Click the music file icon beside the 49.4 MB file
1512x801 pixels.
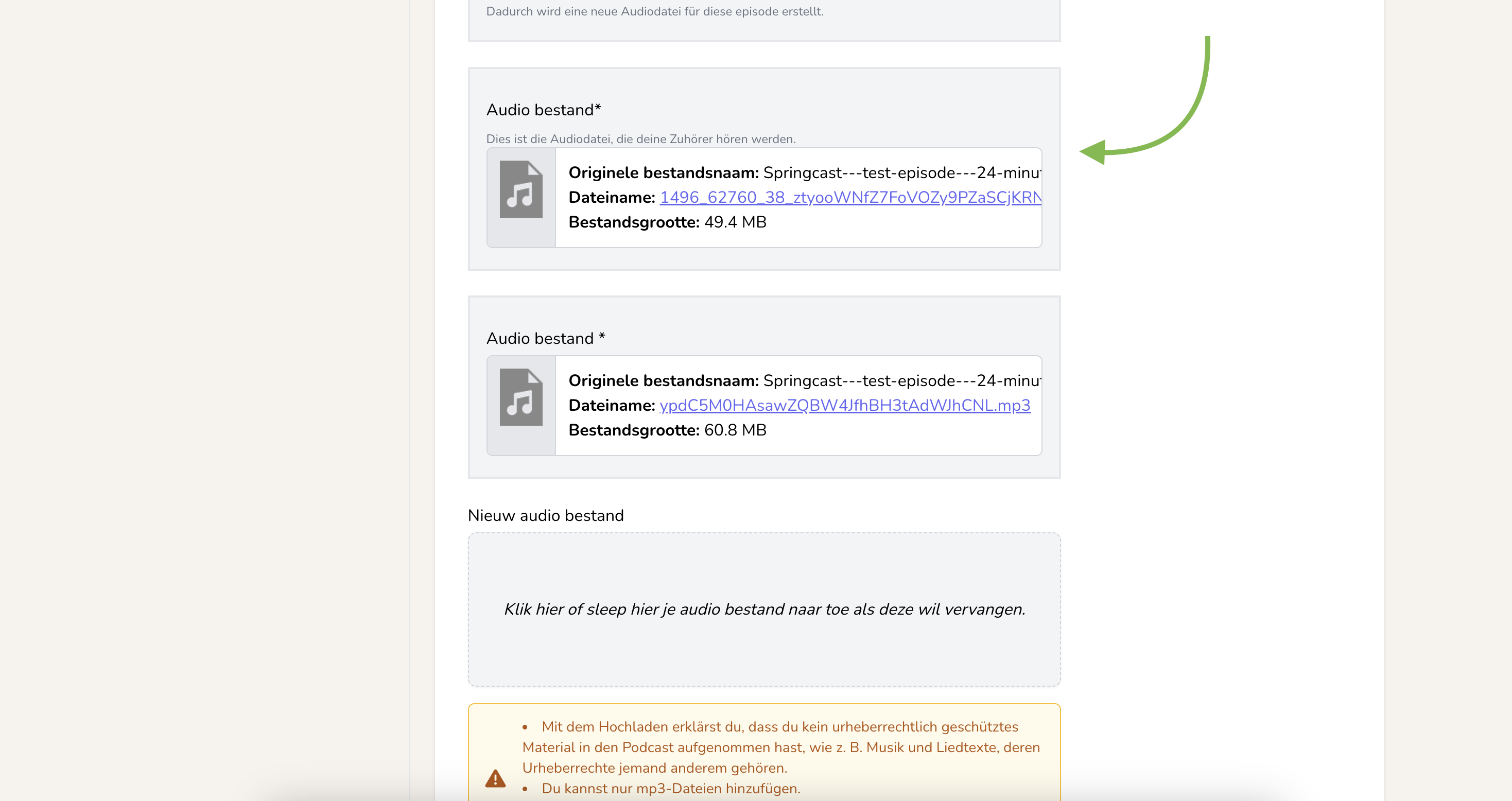click(520, 189)
